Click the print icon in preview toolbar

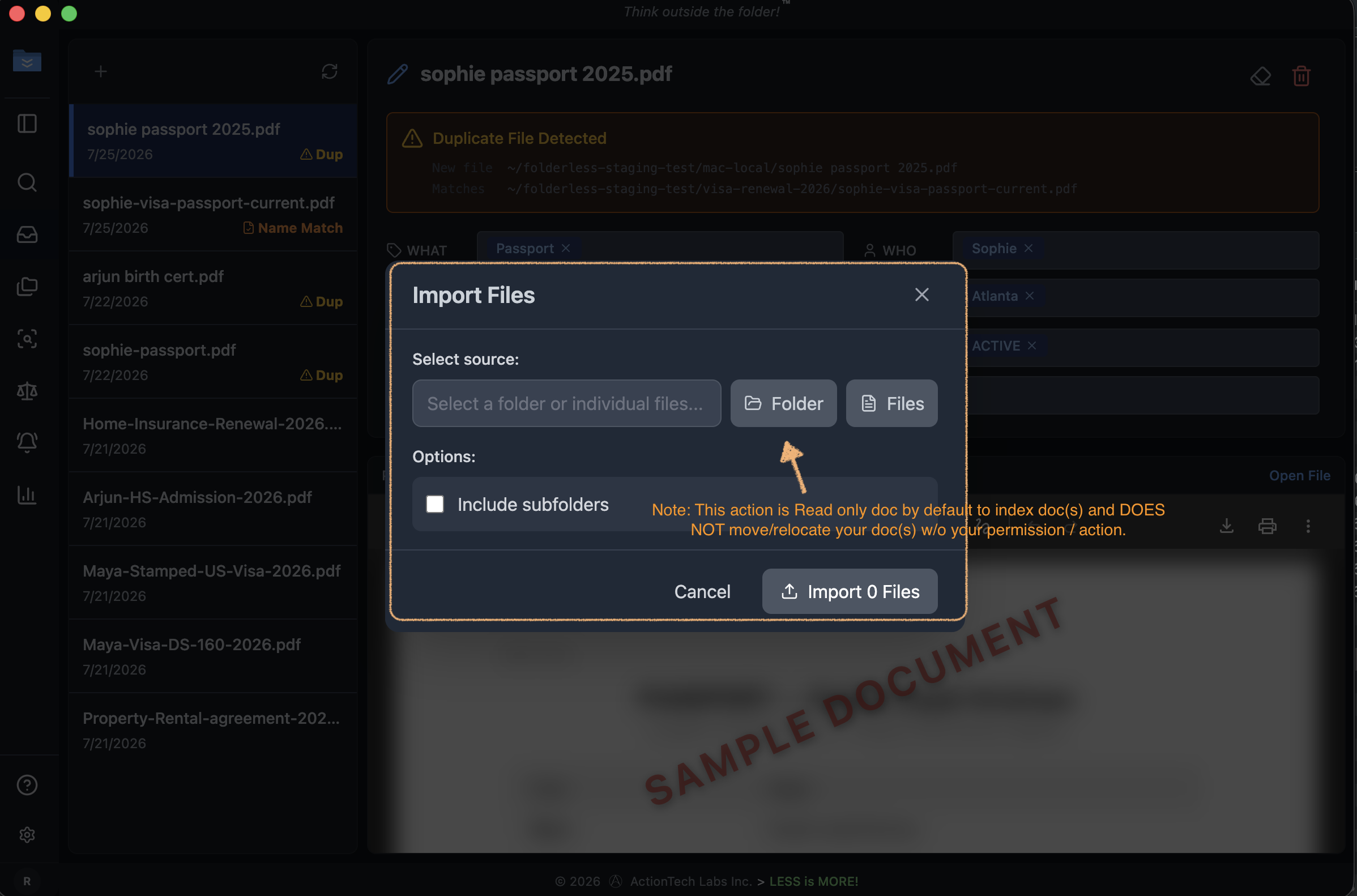coord(1267,526)
